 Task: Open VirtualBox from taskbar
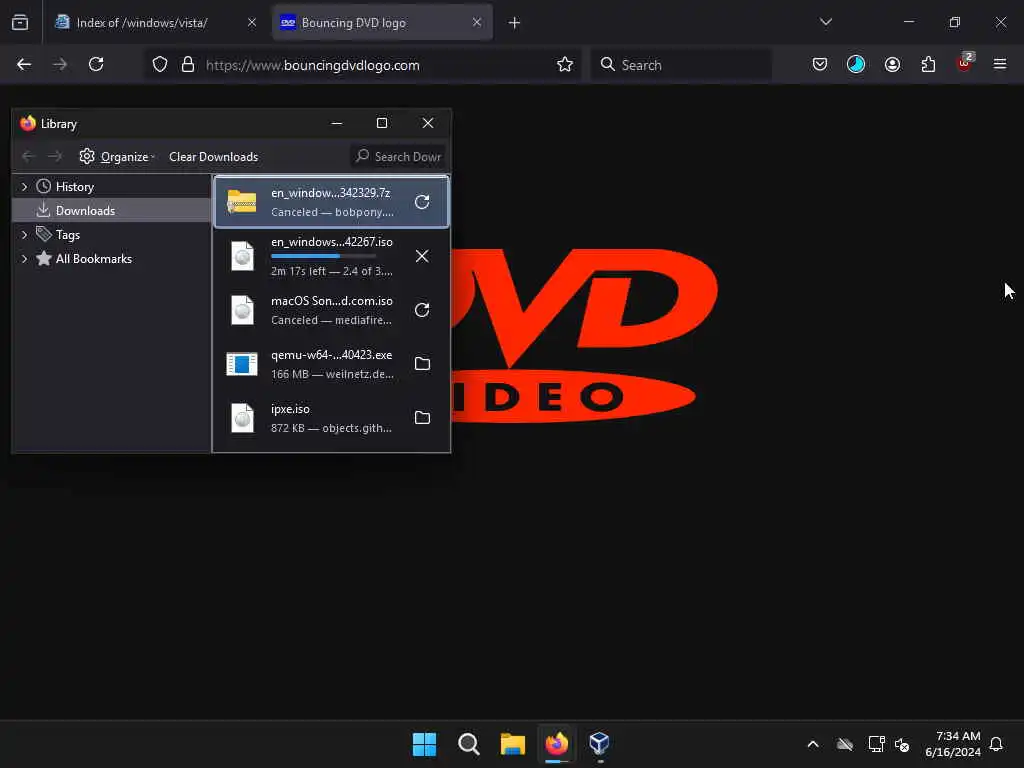(600, 744)
